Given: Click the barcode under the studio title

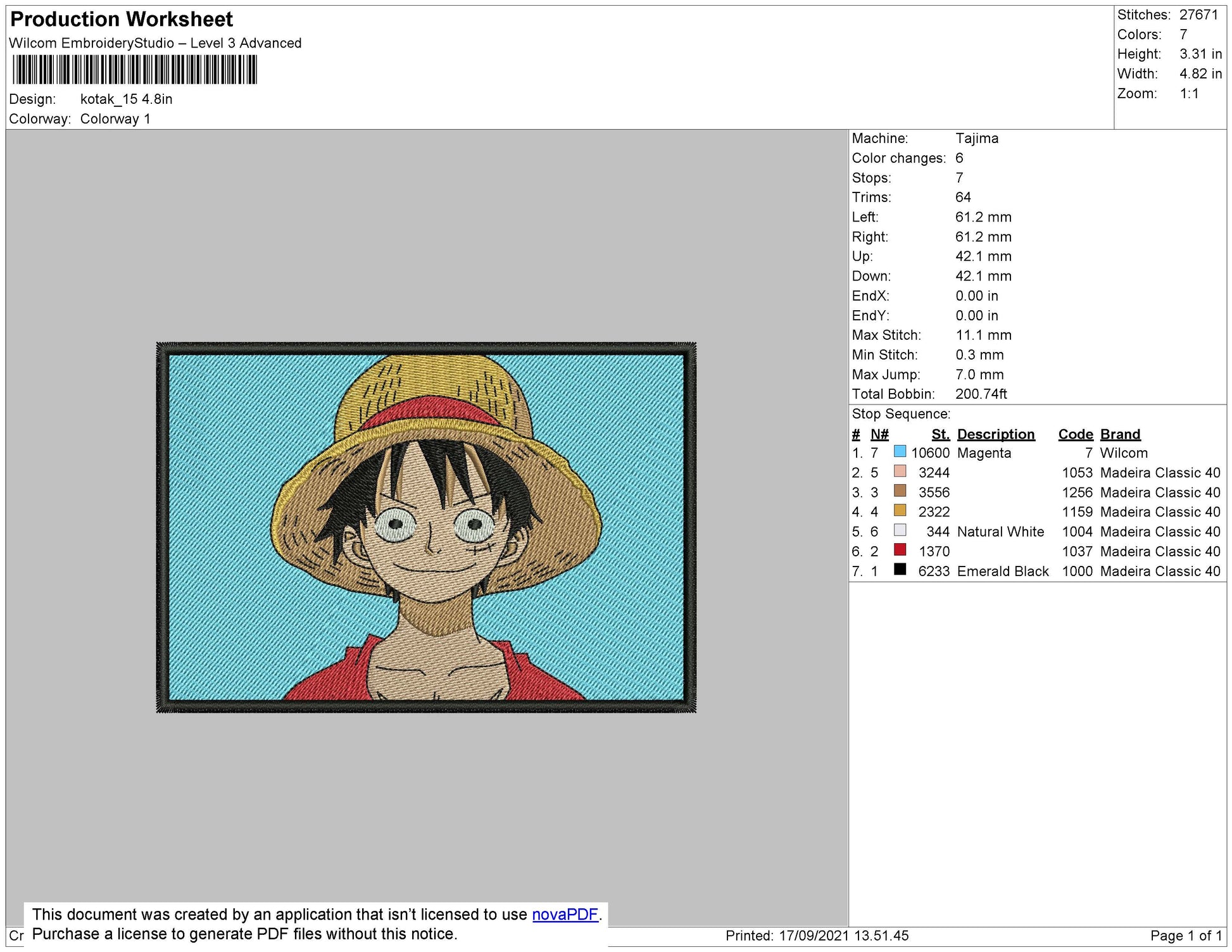Looking at the screenshot, I should (134, 70).
